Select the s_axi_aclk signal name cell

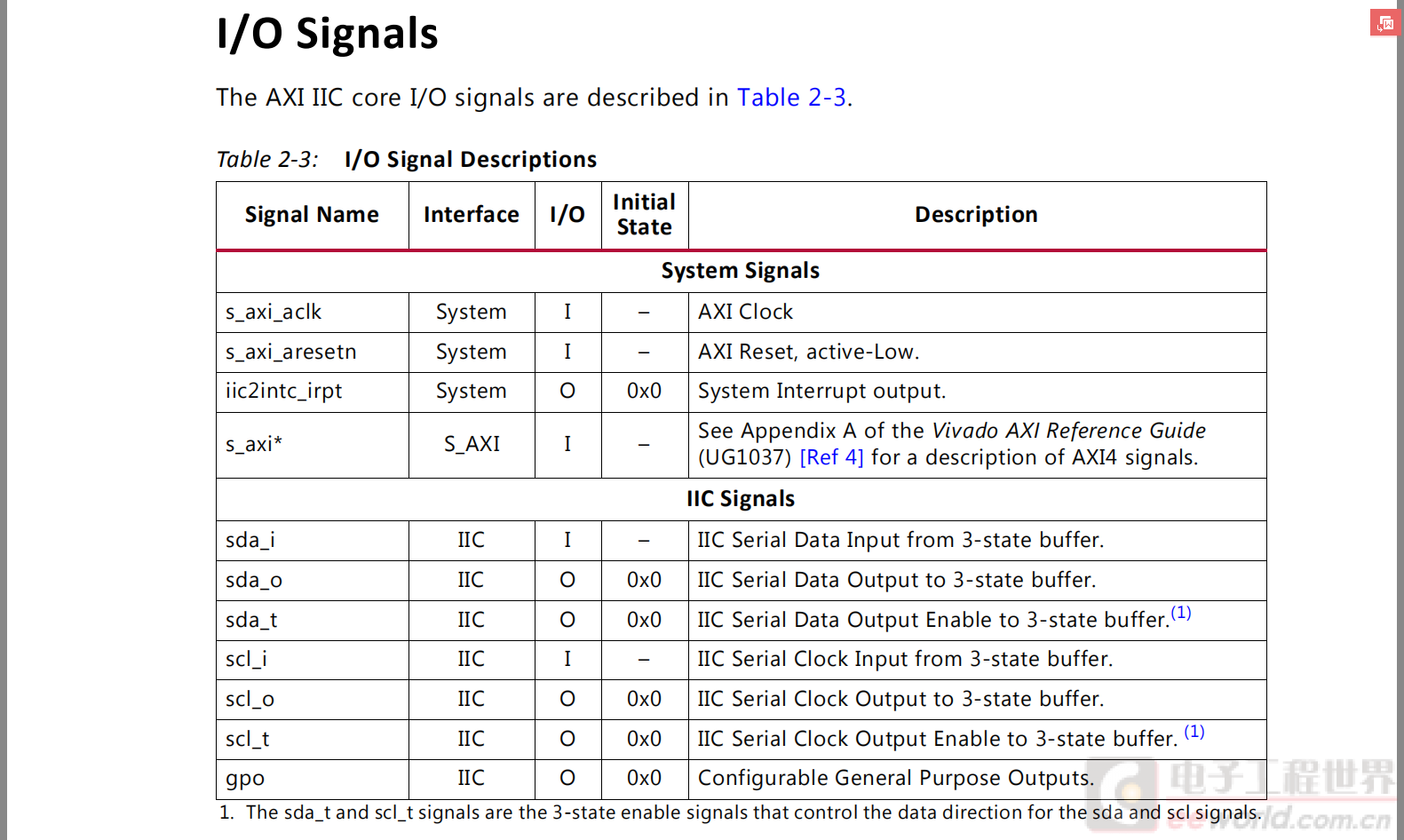point(313,313)
